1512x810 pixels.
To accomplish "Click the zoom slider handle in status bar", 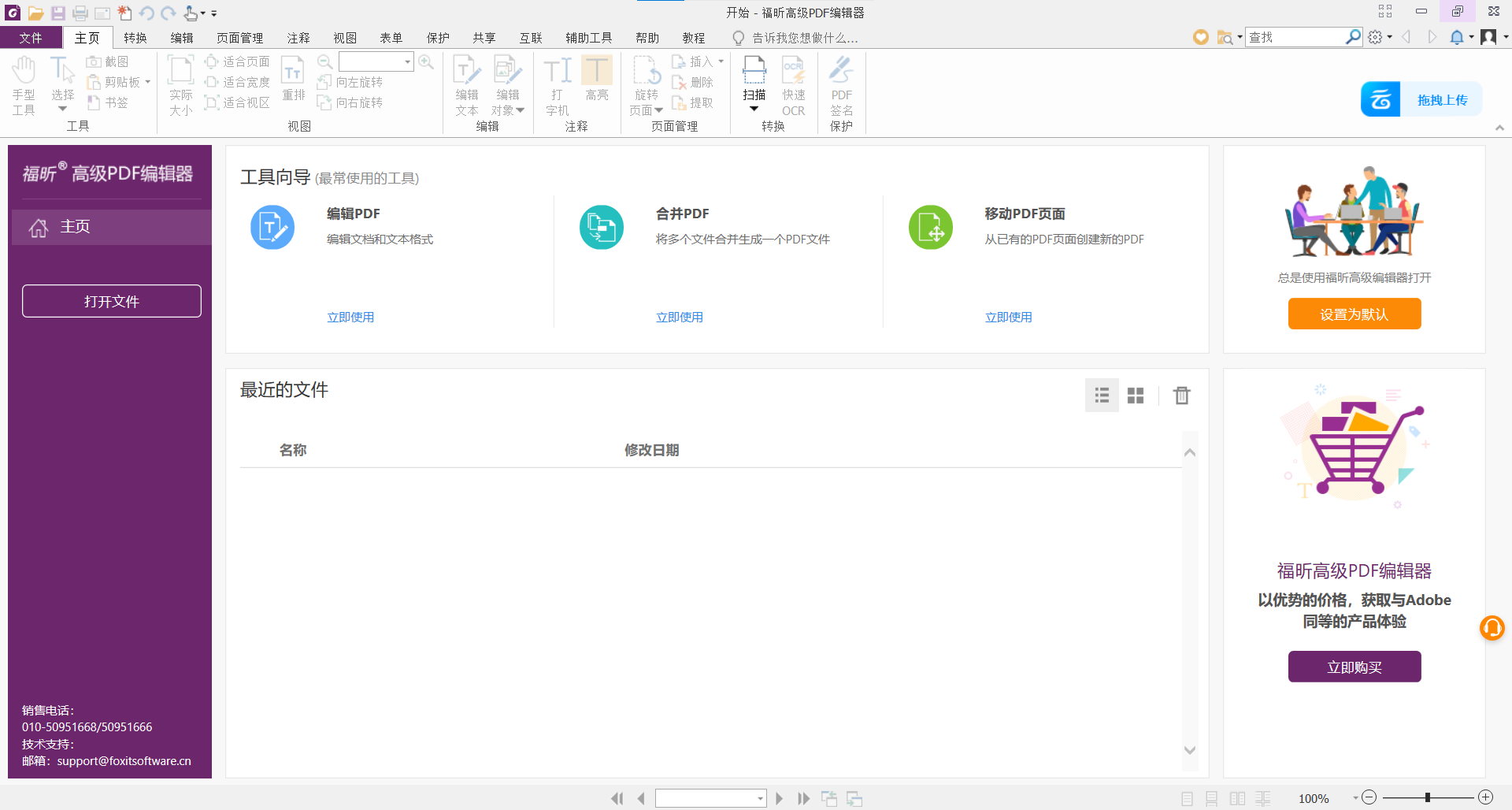I will point(1427,797).
